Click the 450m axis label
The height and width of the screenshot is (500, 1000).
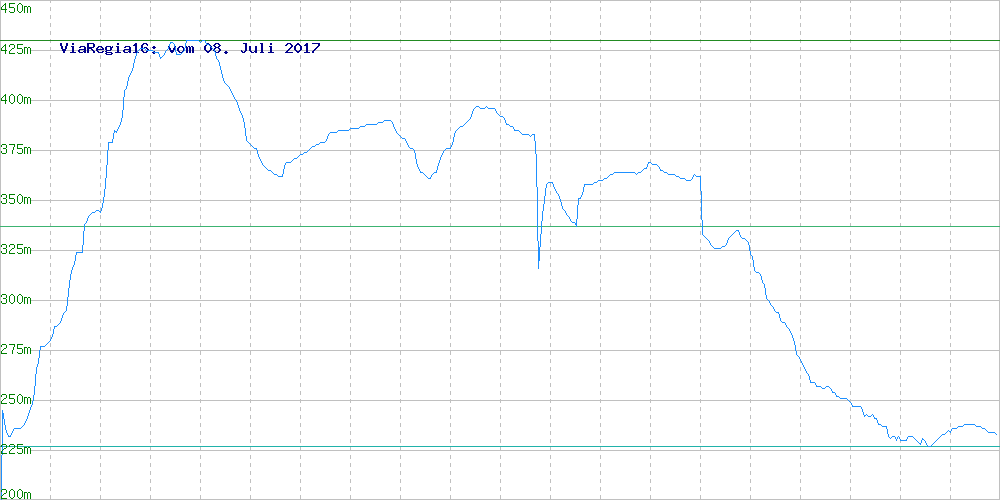(x=16, y=9)
